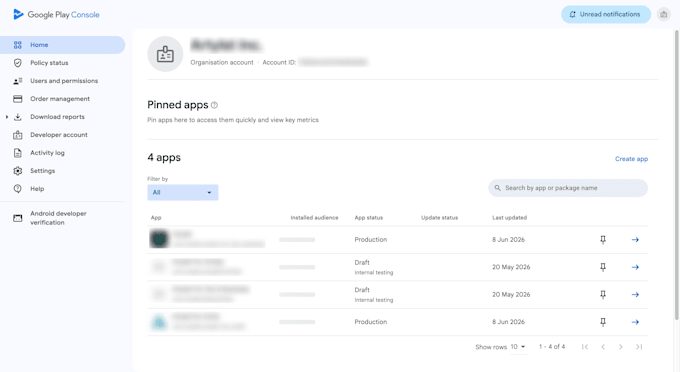Pin the second Draft app row
The width and height of the screenshot is (680, 372).
pyautogui.click(x=603, y=294)
